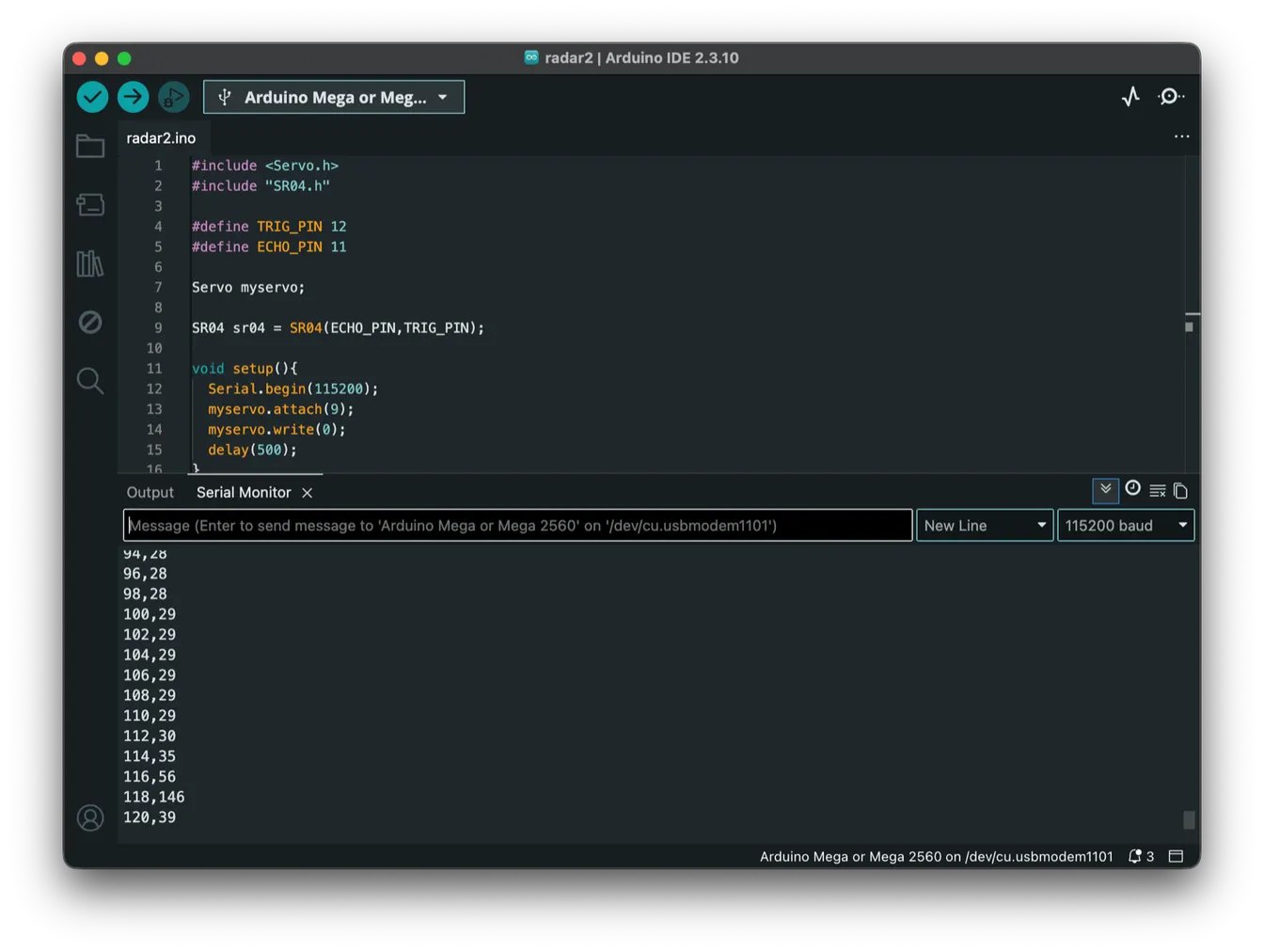Open notifications bell in status bar
This screenshot has width=1264, height=952.
1141,856
